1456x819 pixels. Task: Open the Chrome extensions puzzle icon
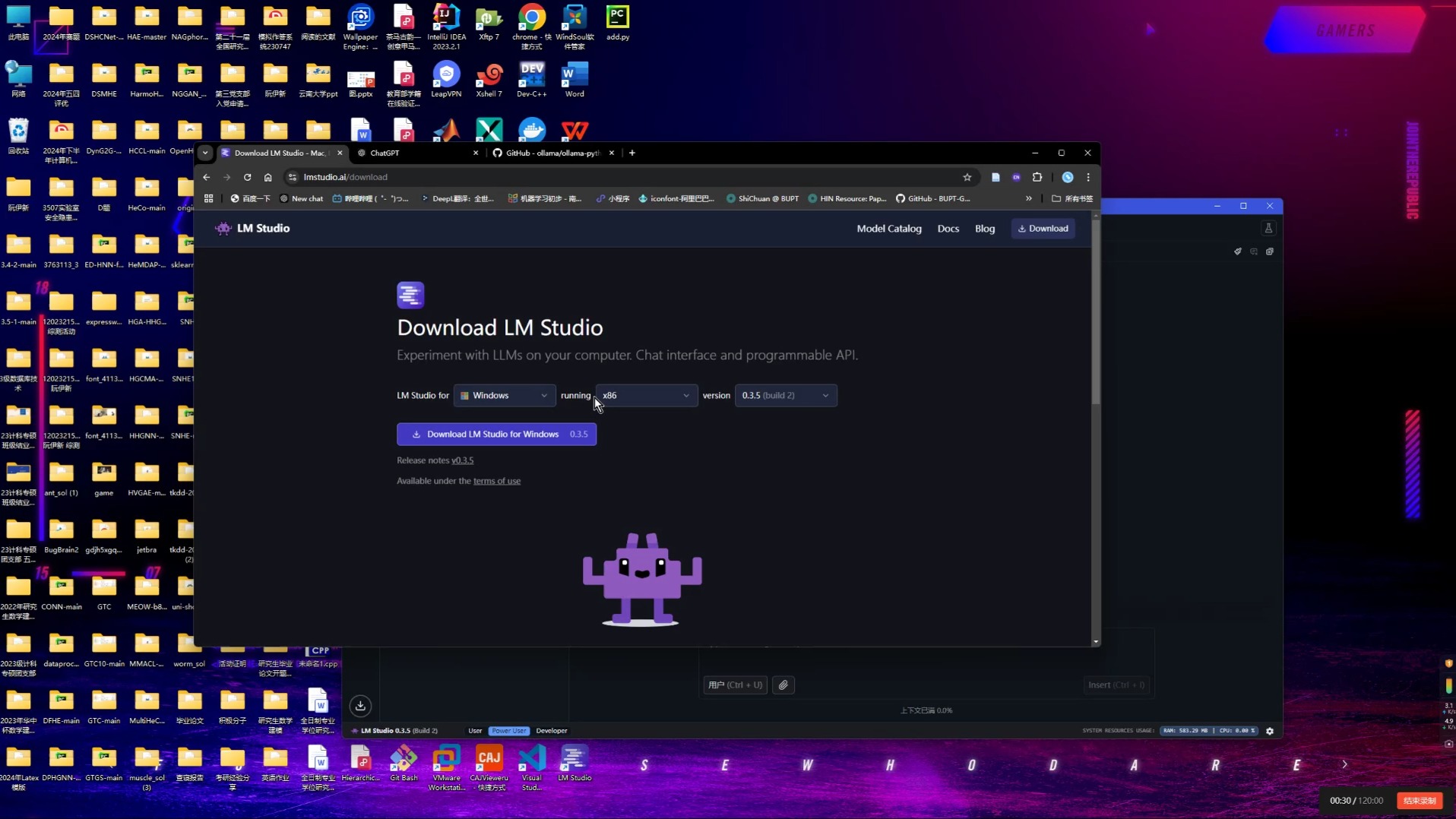tap(1037, 177)
